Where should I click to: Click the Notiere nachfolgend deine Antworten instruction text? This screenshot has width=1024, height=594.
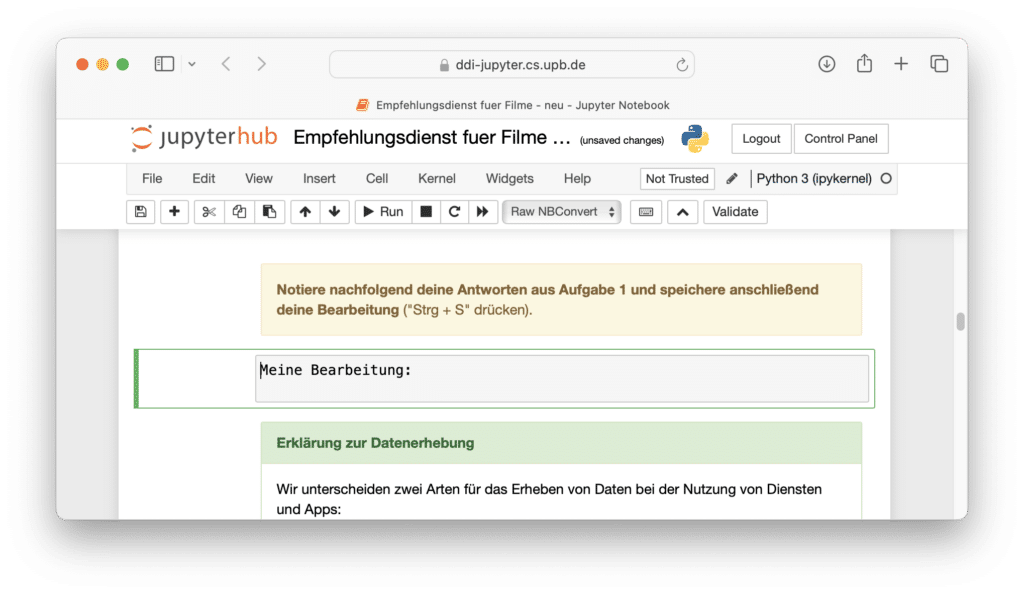(x=547, y=300)
